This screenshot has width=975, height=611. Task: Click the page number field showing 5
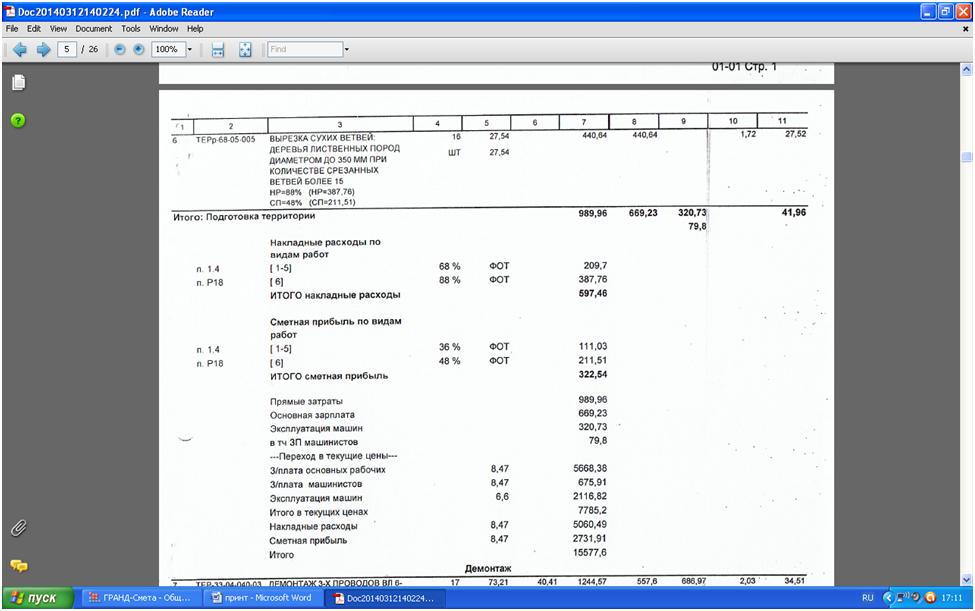[x=67, y=49]
